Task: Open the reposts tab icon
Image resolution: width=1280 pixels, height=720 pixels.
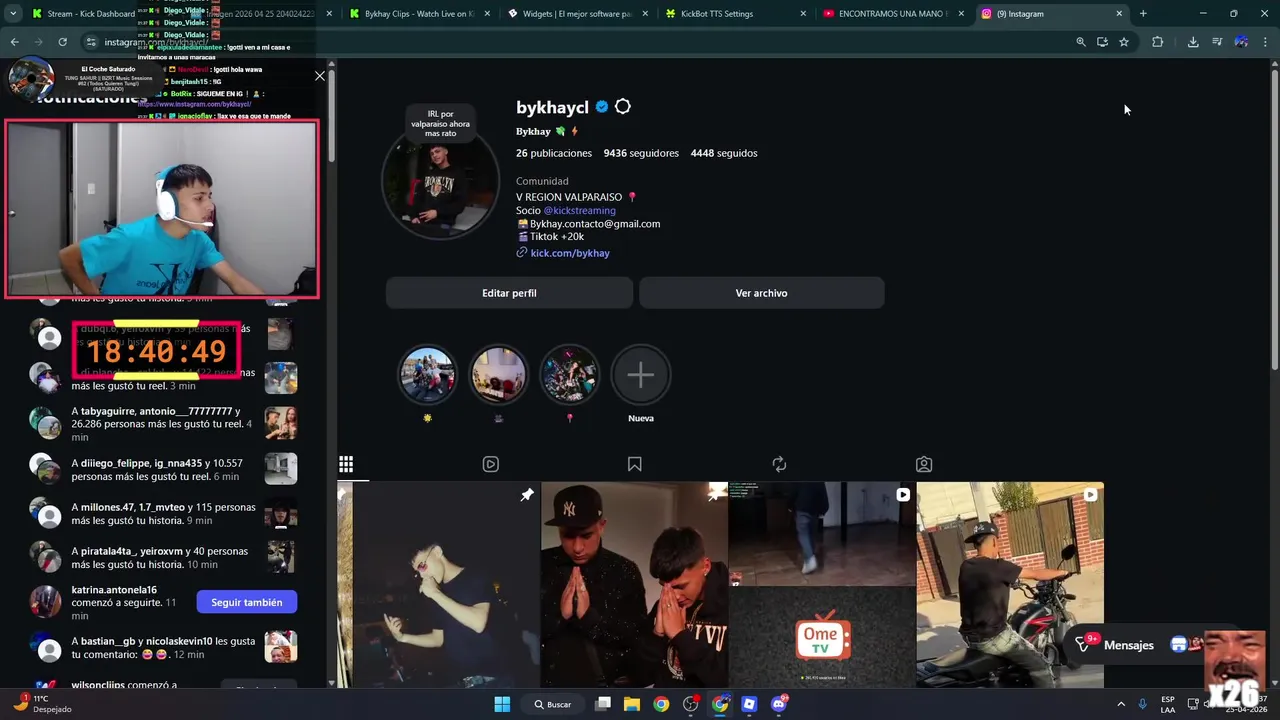Action: 779,464
